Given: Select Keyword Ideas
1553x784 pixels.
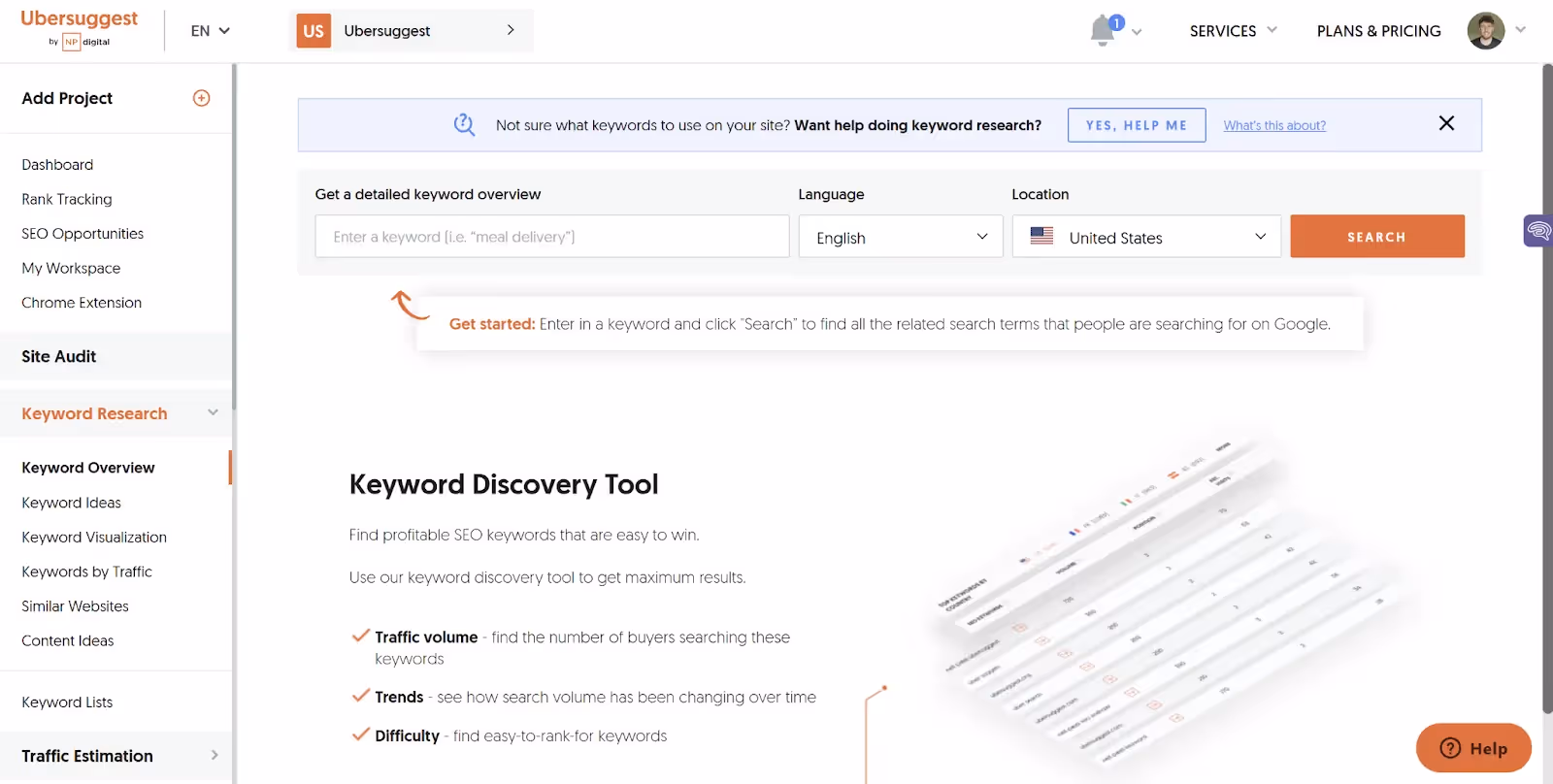Looking at the screenshot, I should click(x=72, y=503).
